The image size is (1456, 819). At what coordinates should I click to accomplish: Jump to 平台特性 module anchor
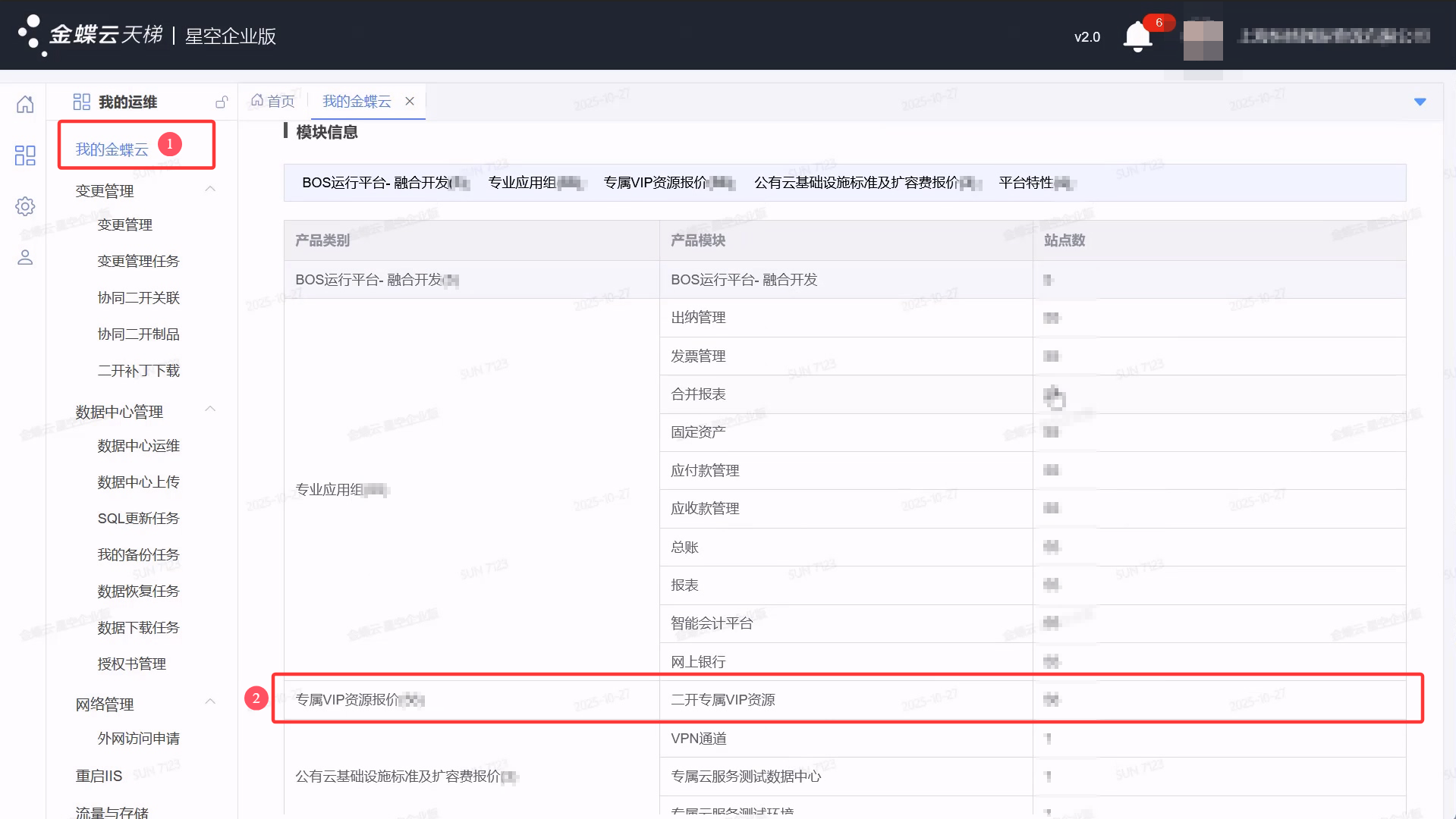[x=1026, y=183]
